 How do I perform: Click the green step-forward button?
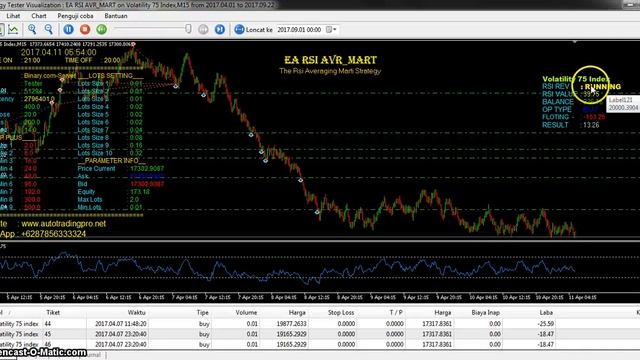click(x=102, y=29)
